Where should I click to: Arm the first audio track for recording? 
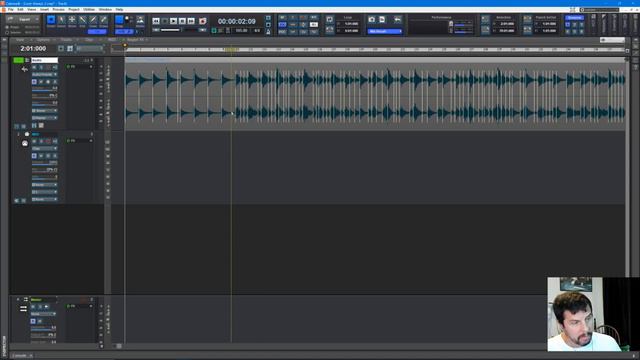[x=48, y=67]
